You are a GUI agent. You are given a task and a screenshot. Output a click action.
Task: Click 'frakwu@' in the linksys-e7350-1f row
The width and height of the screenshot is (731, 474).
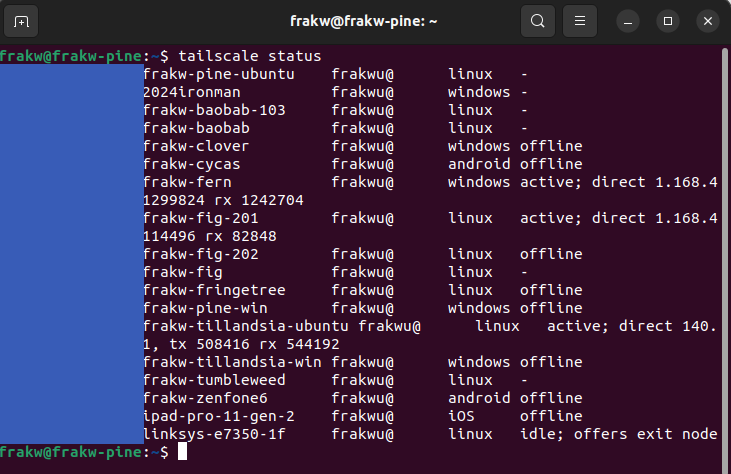click(362, 434)
